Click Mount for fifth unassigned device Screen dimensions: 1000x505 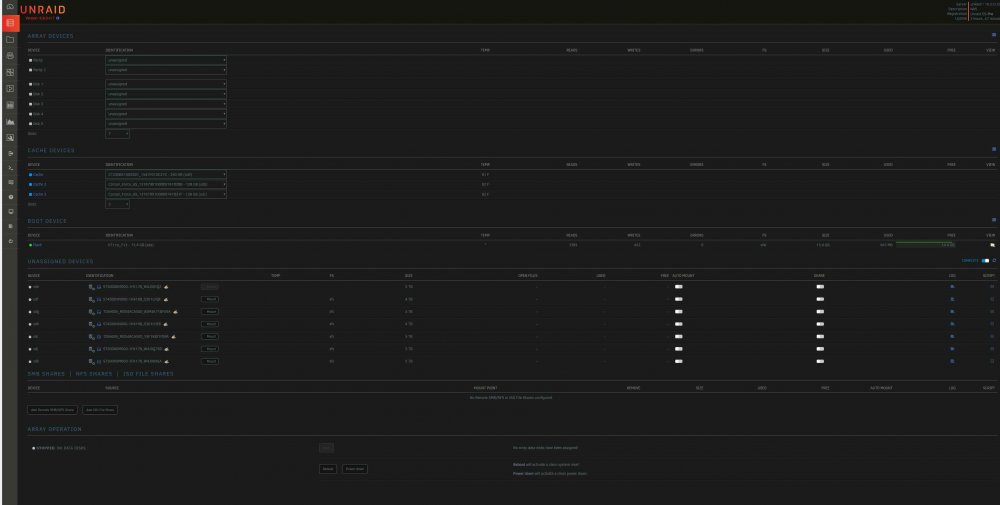coord(210,337)
